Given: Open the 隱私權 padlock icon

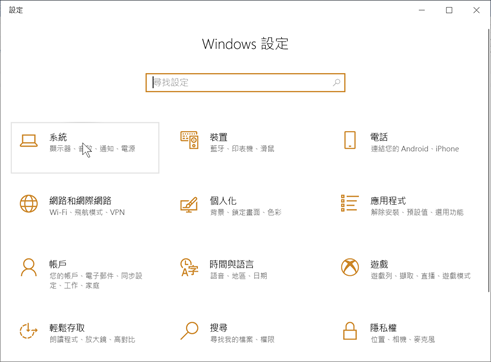Looking at the screenshot, I should [x=350, y=331].
